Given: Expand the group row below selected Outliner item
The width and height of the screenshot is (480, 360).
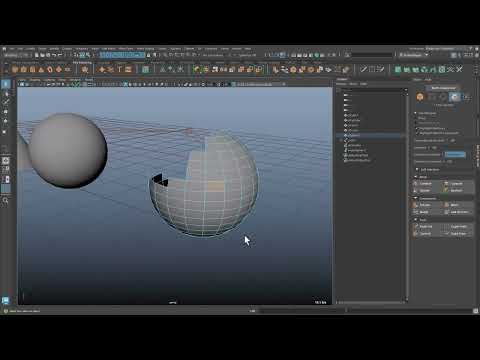Looking at the screenshot, I should coord(341,140).
